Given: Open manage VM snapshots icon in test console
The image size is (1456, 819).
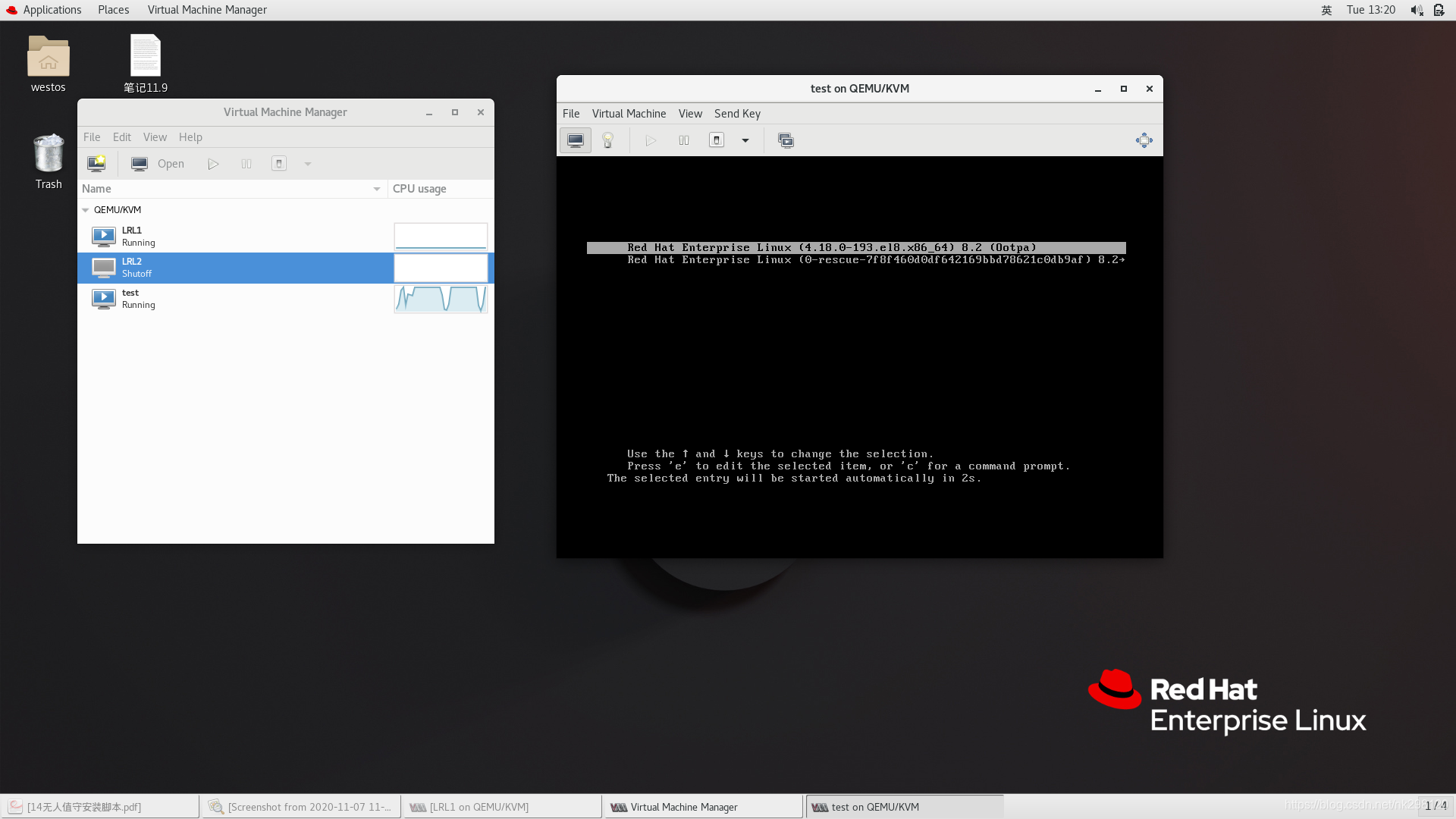Looking at the screenshot, I should pos(786,140).
